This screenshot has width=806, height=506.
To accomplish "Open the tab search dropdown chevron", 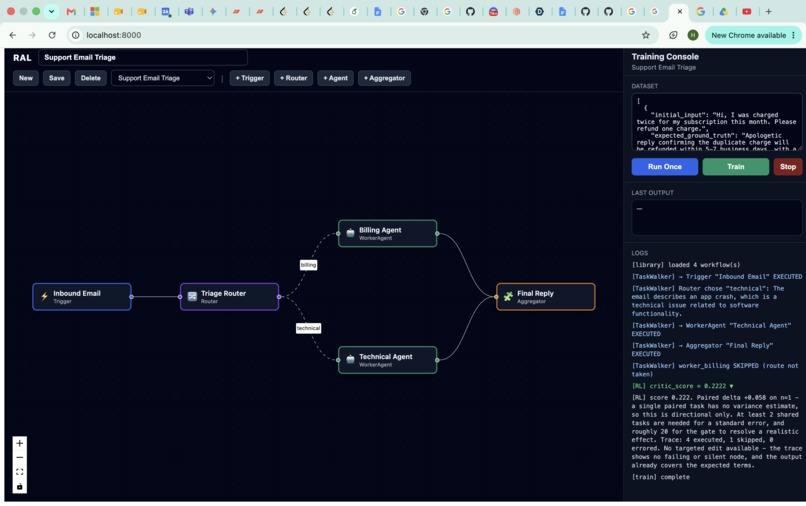I will pos(51,11).
